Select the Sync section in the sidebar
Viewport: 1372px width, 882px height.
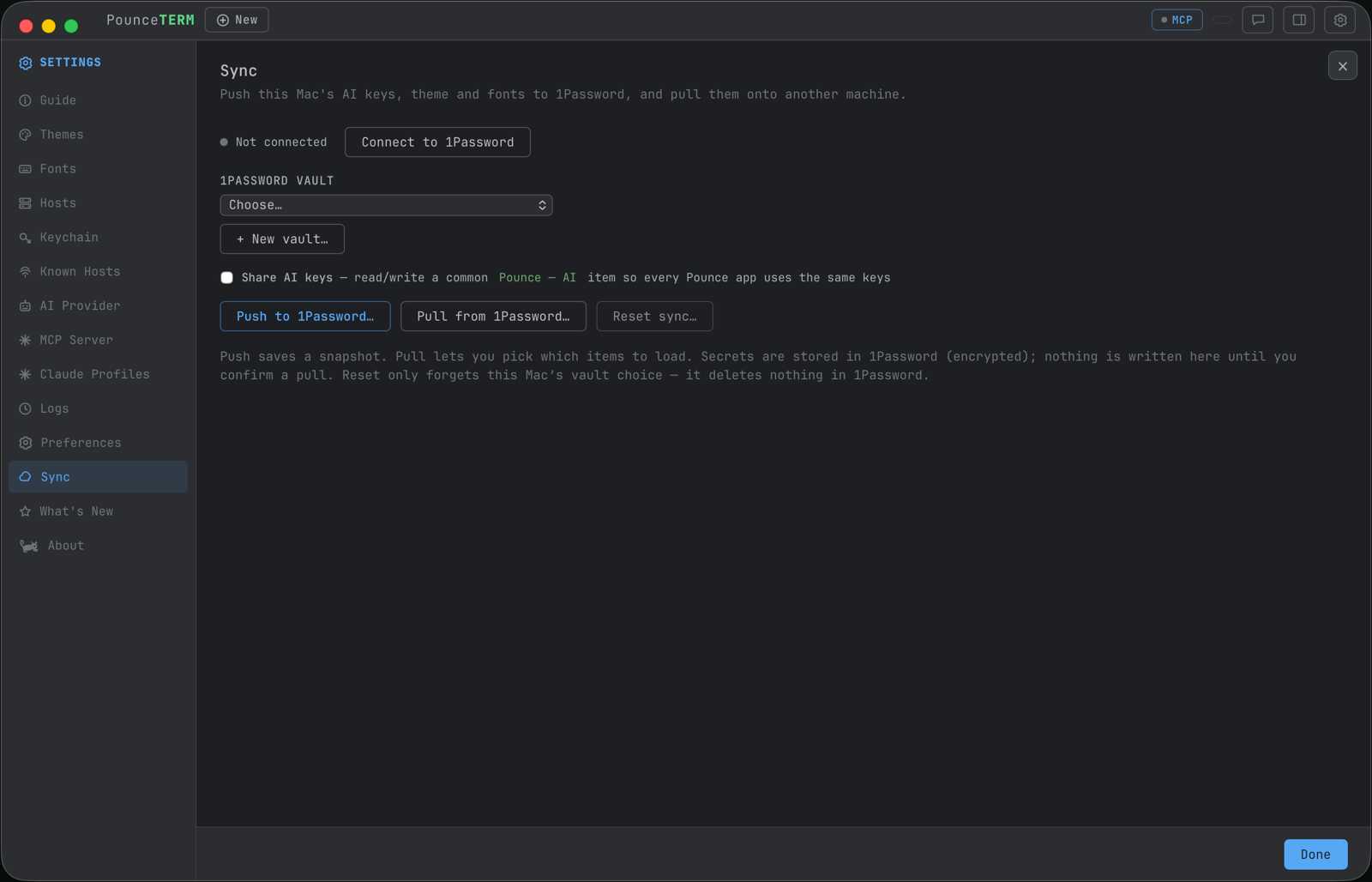coord(98,477)
